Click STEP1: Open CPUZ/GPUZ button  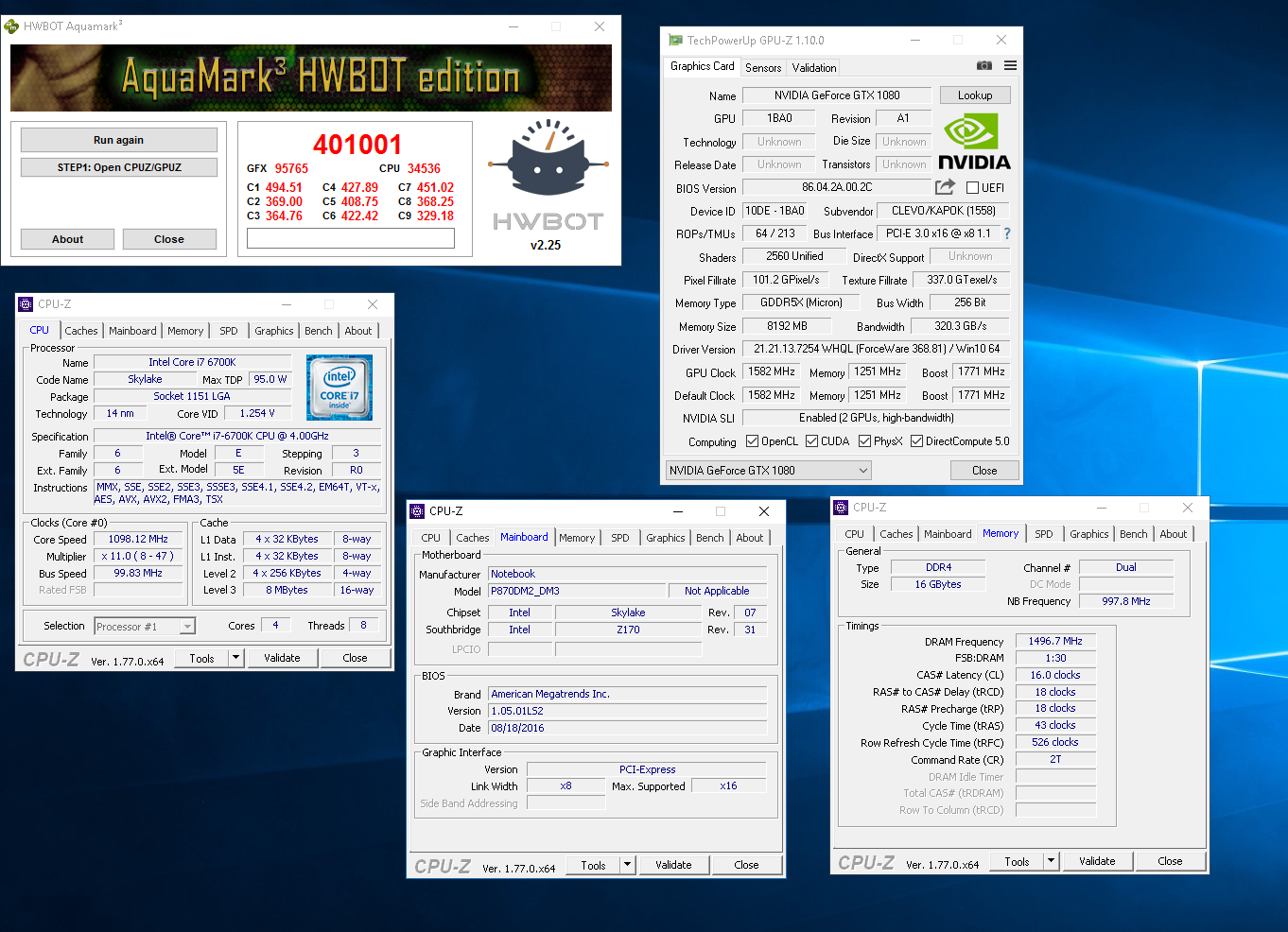(x=119, y=167)
